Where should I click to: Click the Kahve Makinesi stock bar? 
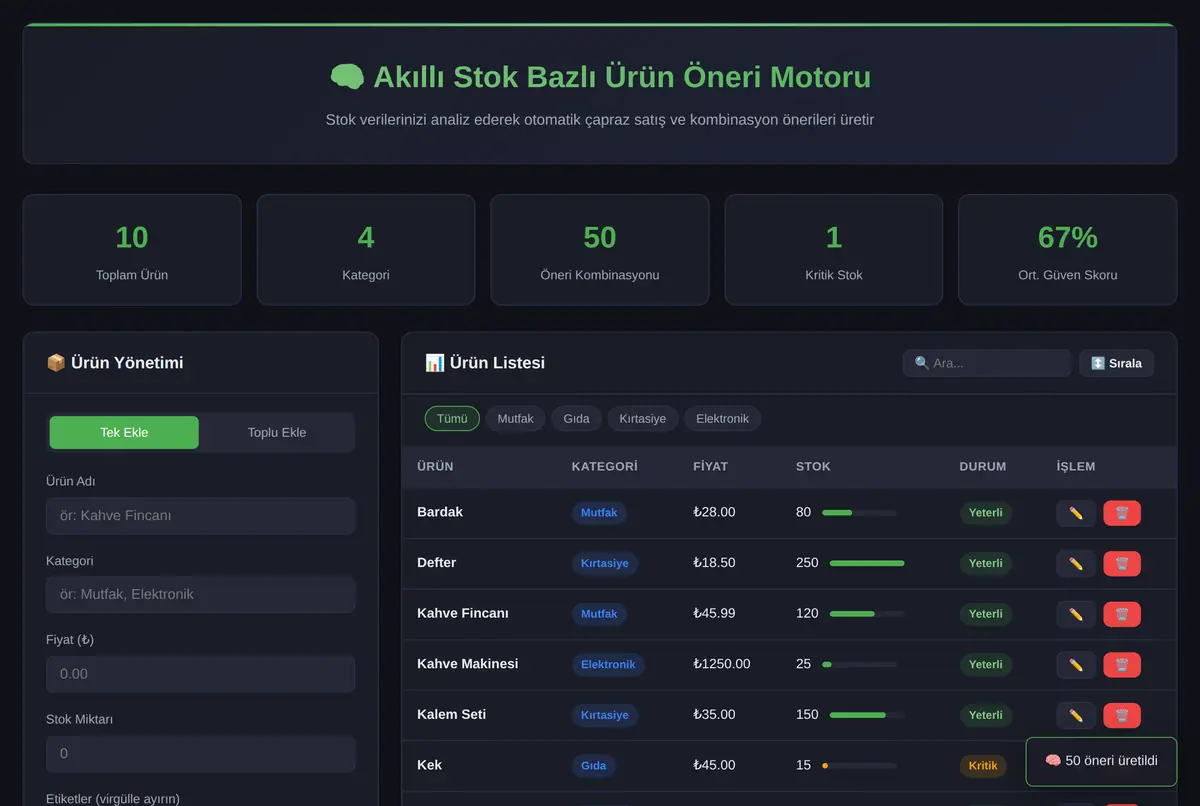click(859, 664)
